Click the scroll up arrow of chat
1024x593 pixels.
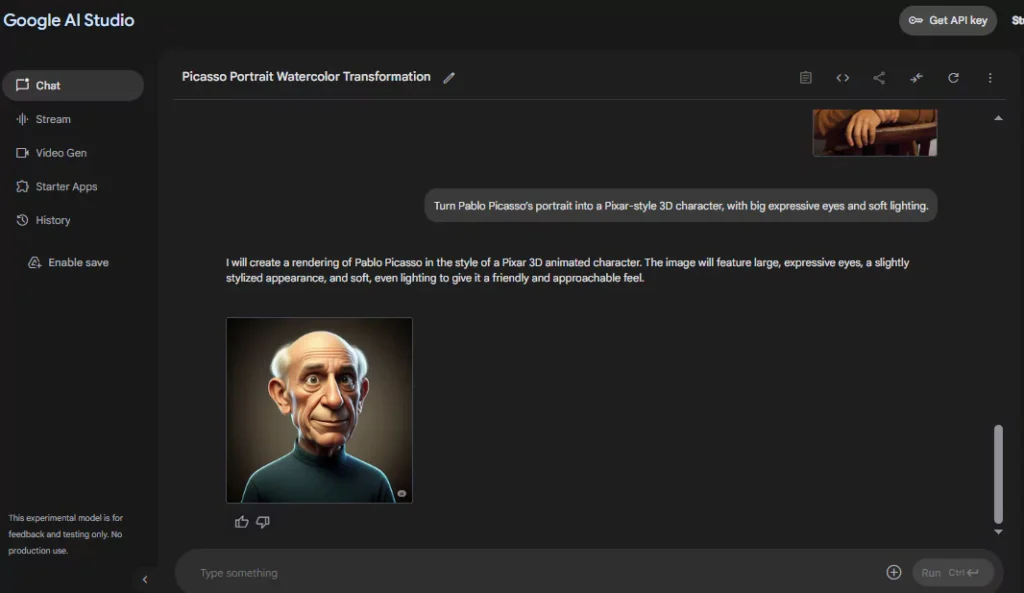click(998, 118)
